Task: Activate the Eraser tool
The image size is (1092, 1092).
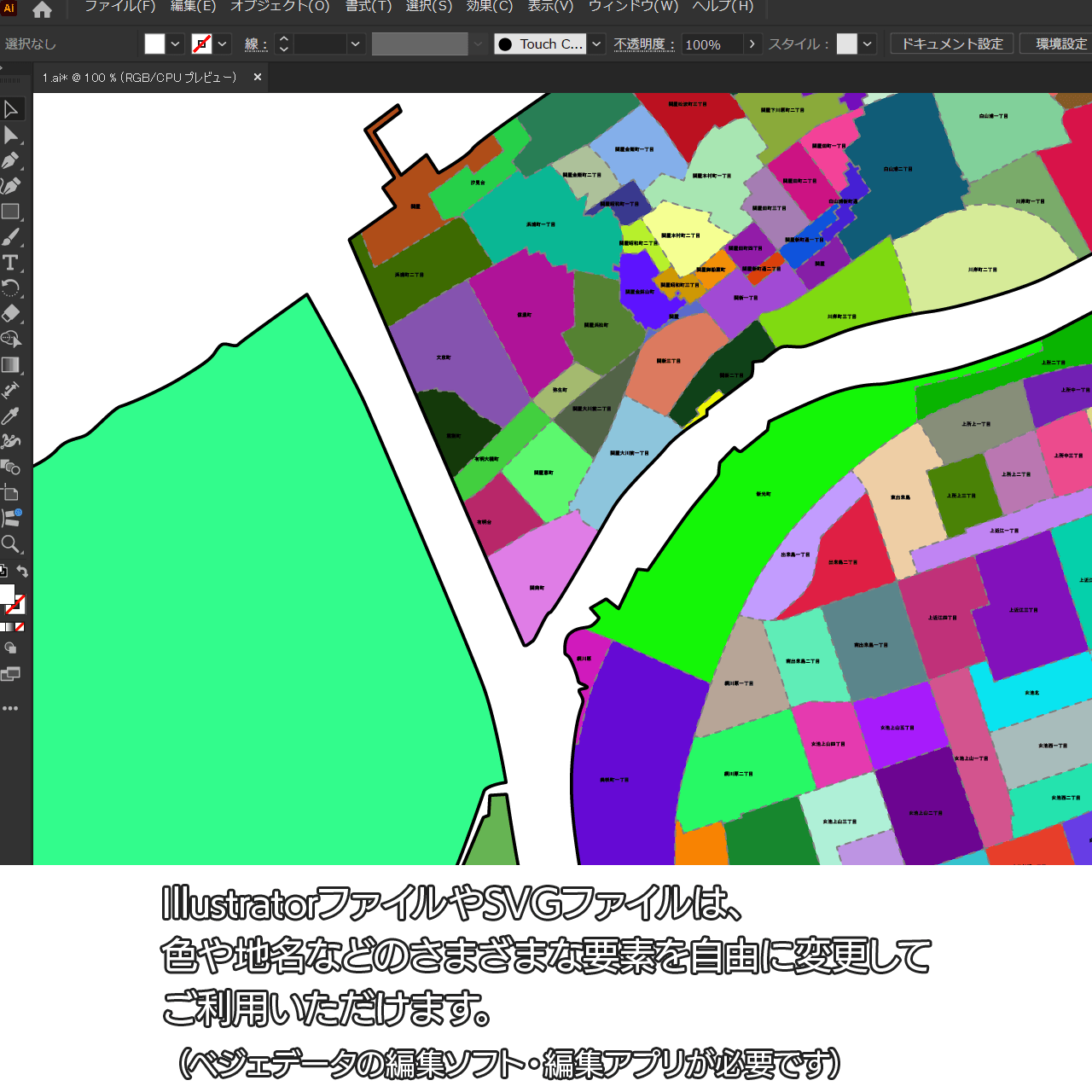Action: click(x=11, y=314)
